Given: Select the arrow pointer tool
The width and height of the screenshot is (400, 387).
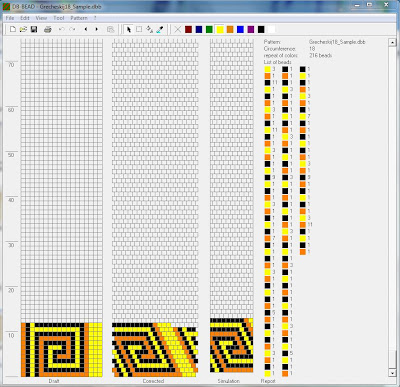Looking at the screenshot, I should coord(129,30).
